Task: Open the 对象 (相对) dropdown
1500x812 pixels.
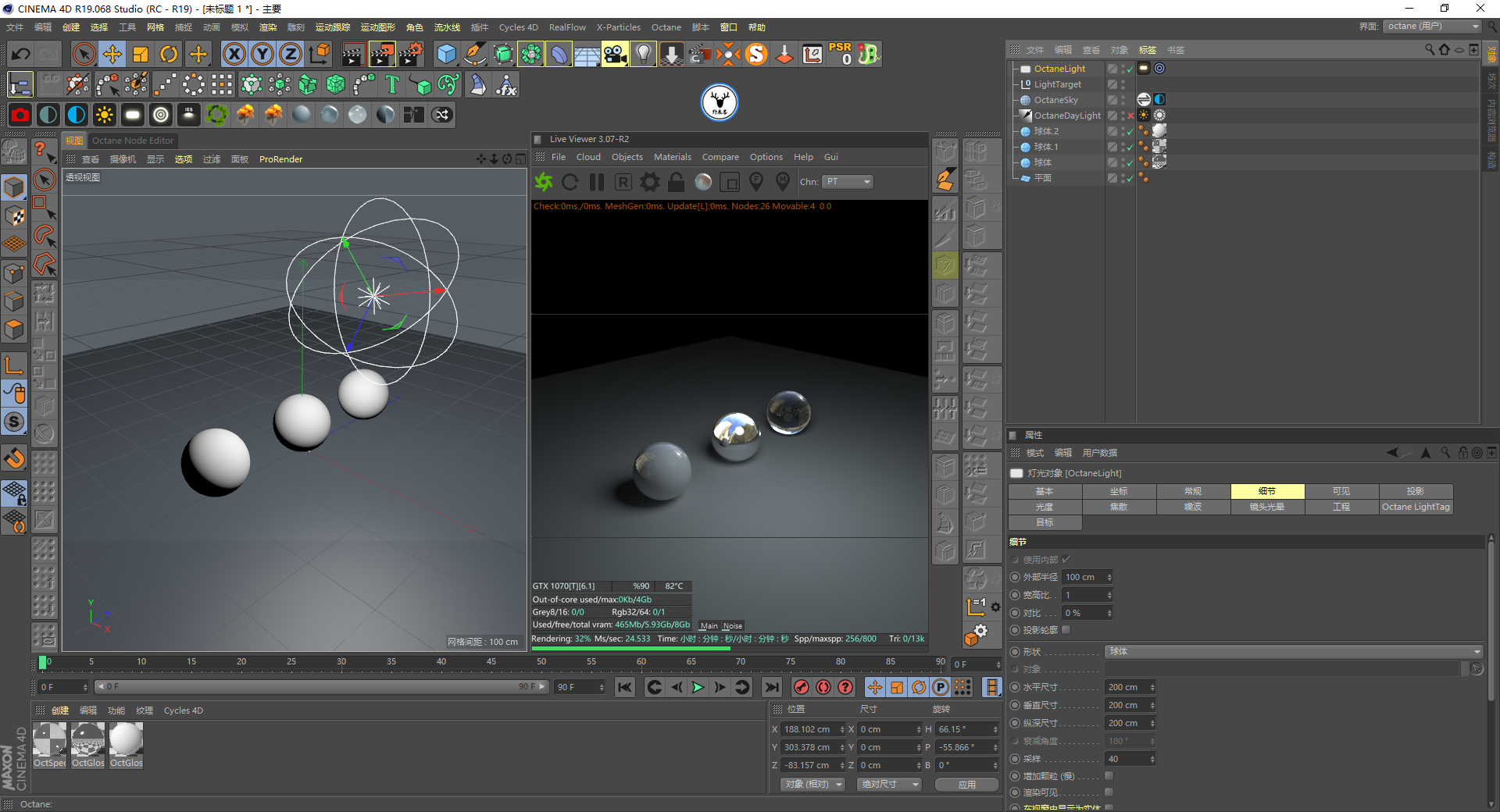Action: tap(812, 784)
